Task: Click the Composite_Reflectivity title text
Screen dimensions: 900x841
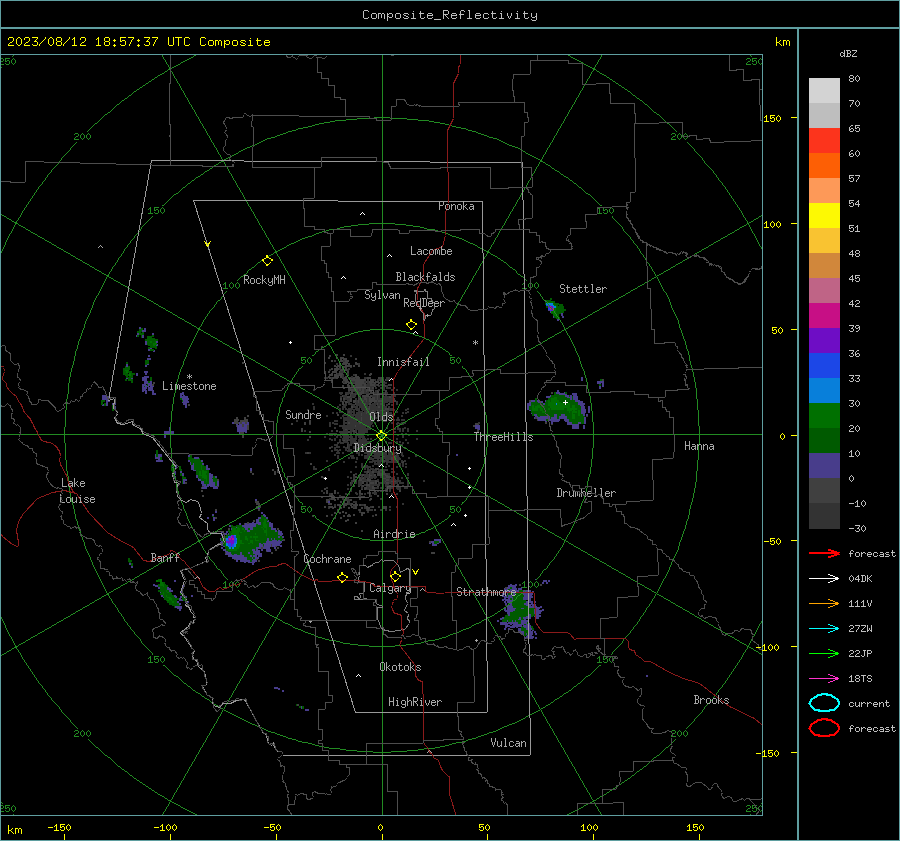Action: pyautogui.click(x=449, y=15)
